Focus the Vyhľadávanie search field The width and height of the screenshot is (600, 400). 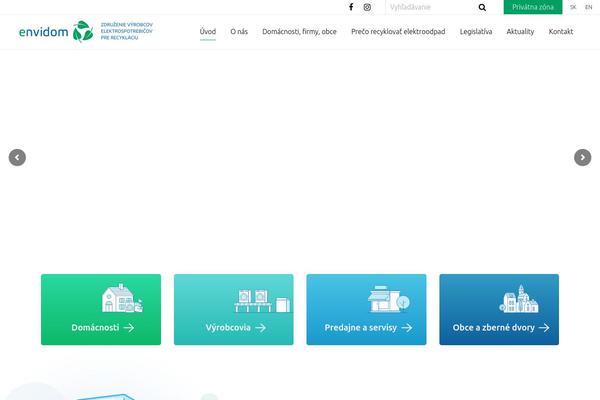coord(431,7)
